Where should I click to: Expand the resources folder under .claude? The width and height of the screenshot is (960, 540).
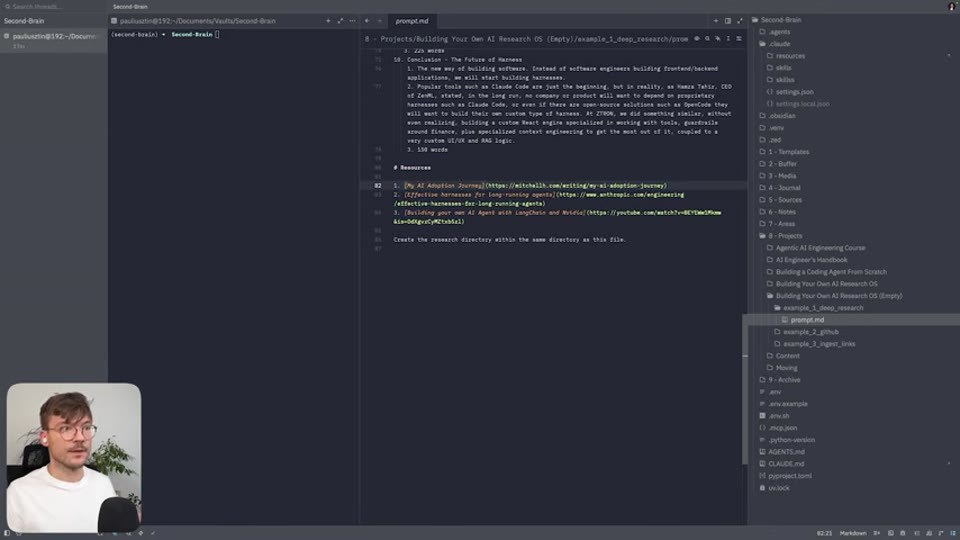pos(790,56)
